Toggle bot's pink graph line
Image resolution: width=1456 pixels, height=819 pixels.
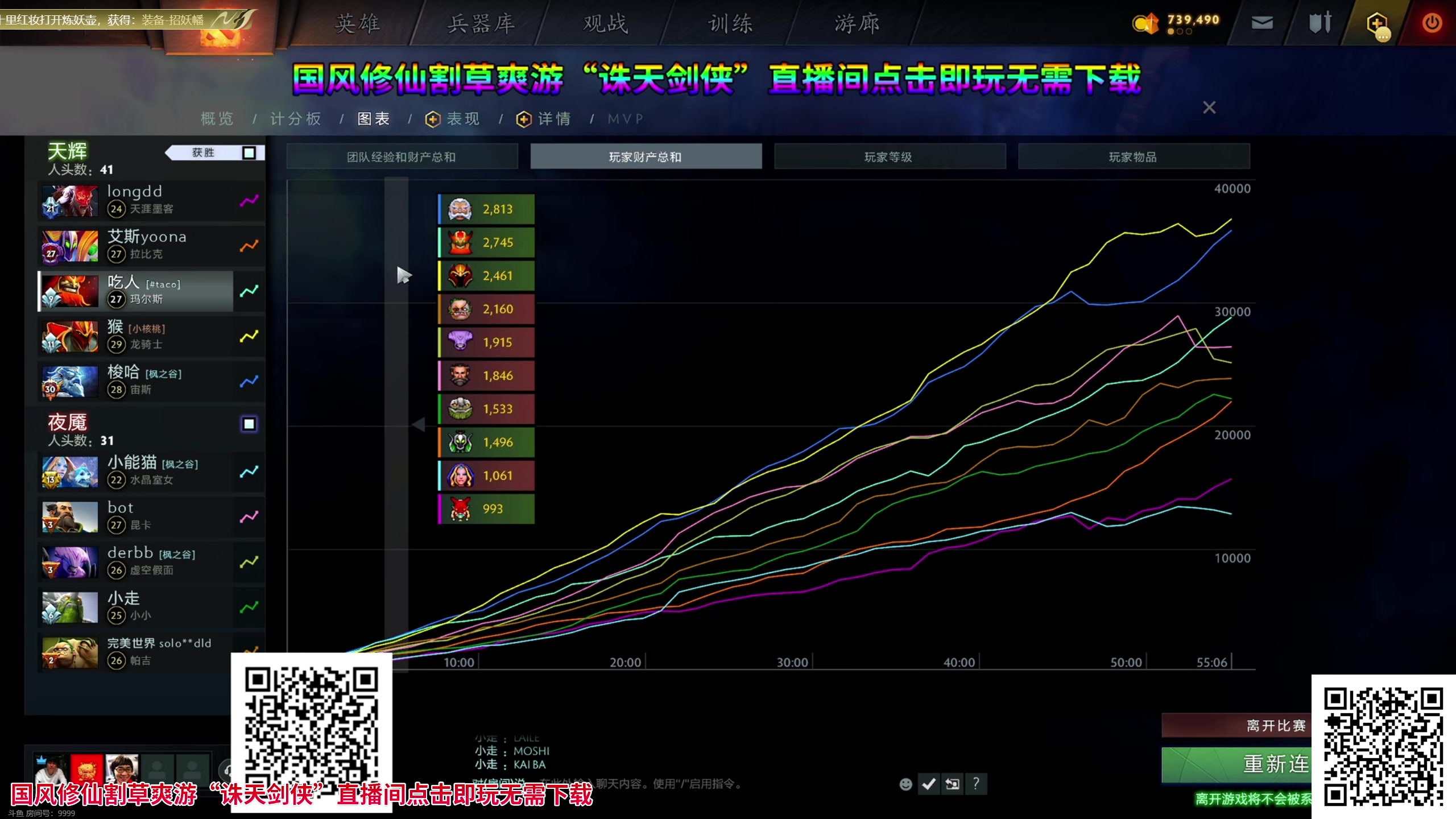249,516
